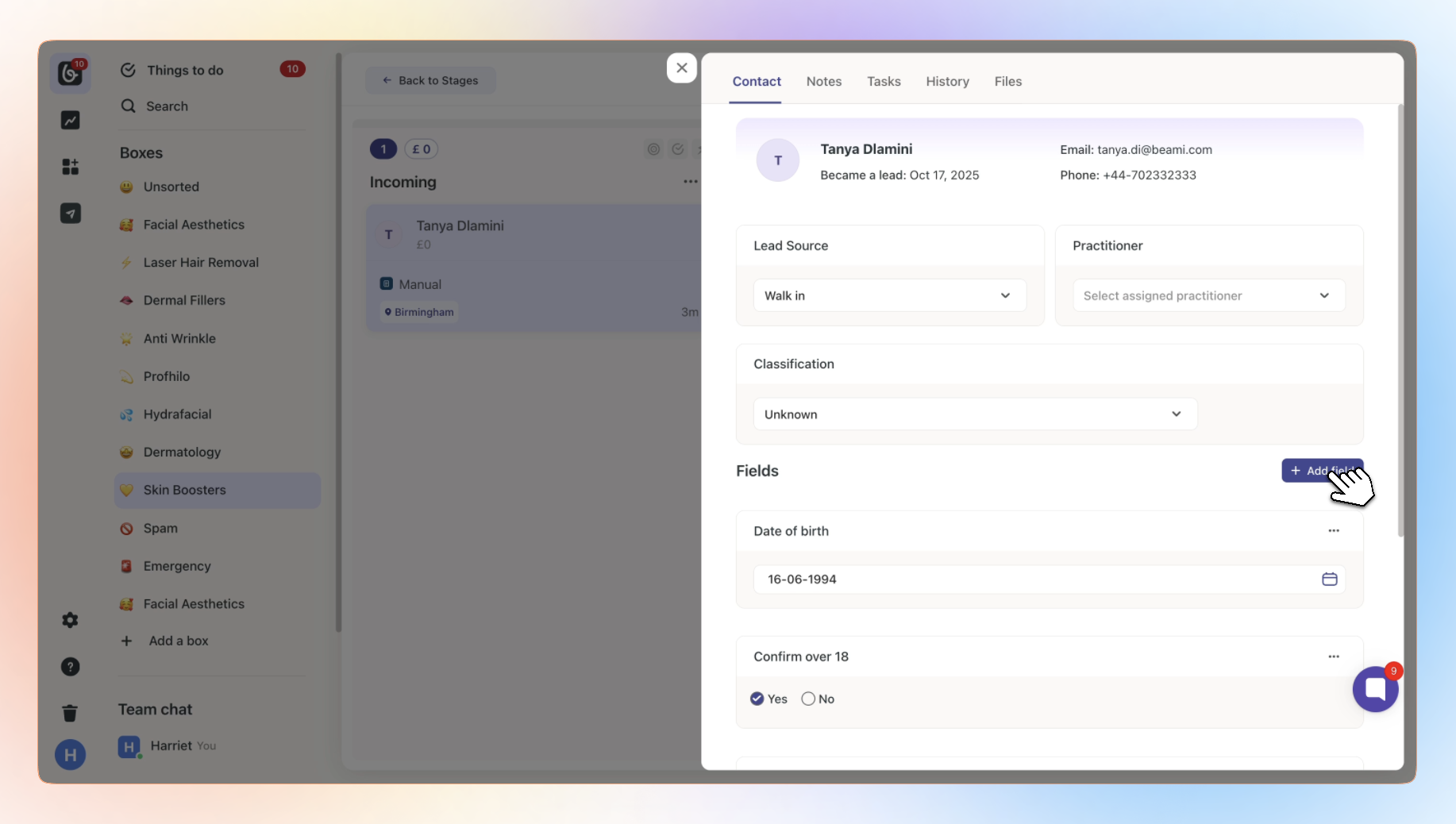Click the Date of birth input field

pos(1049,579)
